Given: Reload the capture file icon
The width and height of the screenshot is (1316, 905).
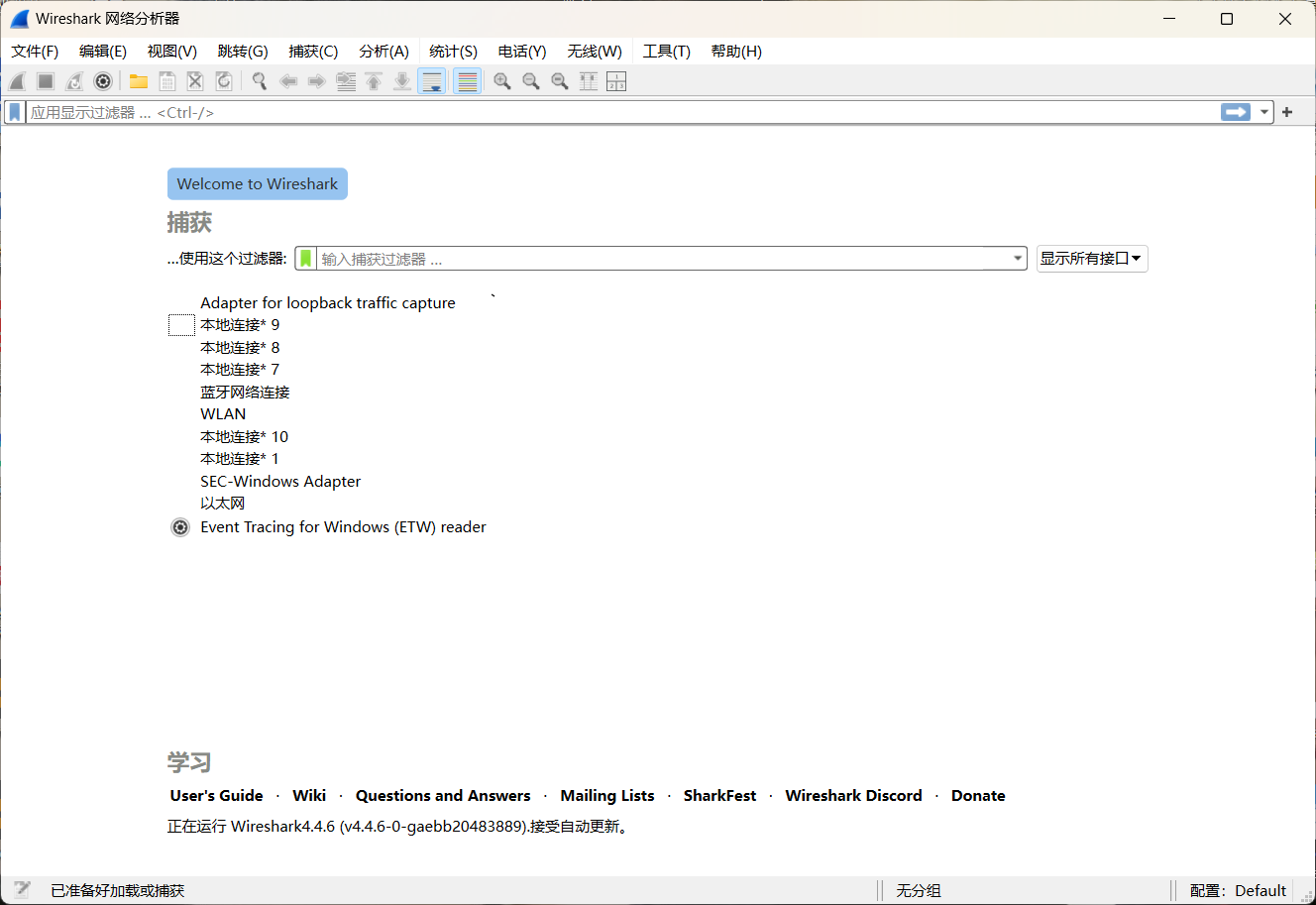Looking at the screenshot, I should coord(224,81).
